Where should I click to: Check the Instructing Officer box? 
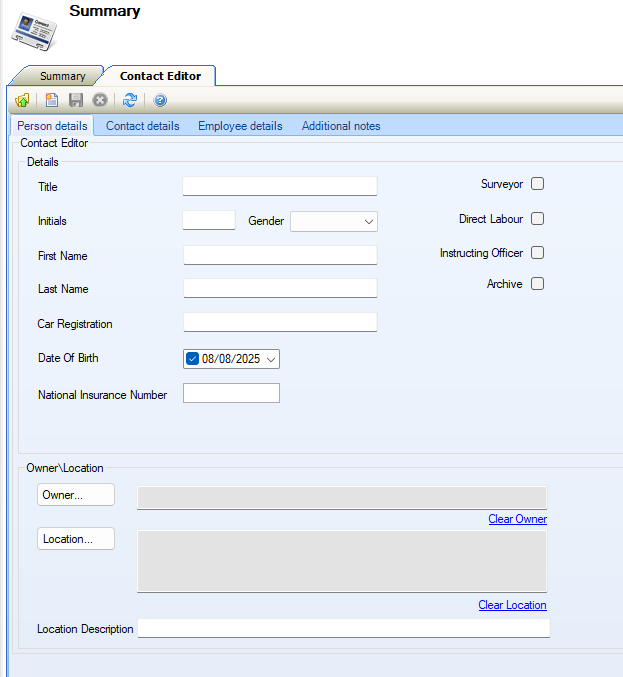pyautogui.click(x=538, y=253)
